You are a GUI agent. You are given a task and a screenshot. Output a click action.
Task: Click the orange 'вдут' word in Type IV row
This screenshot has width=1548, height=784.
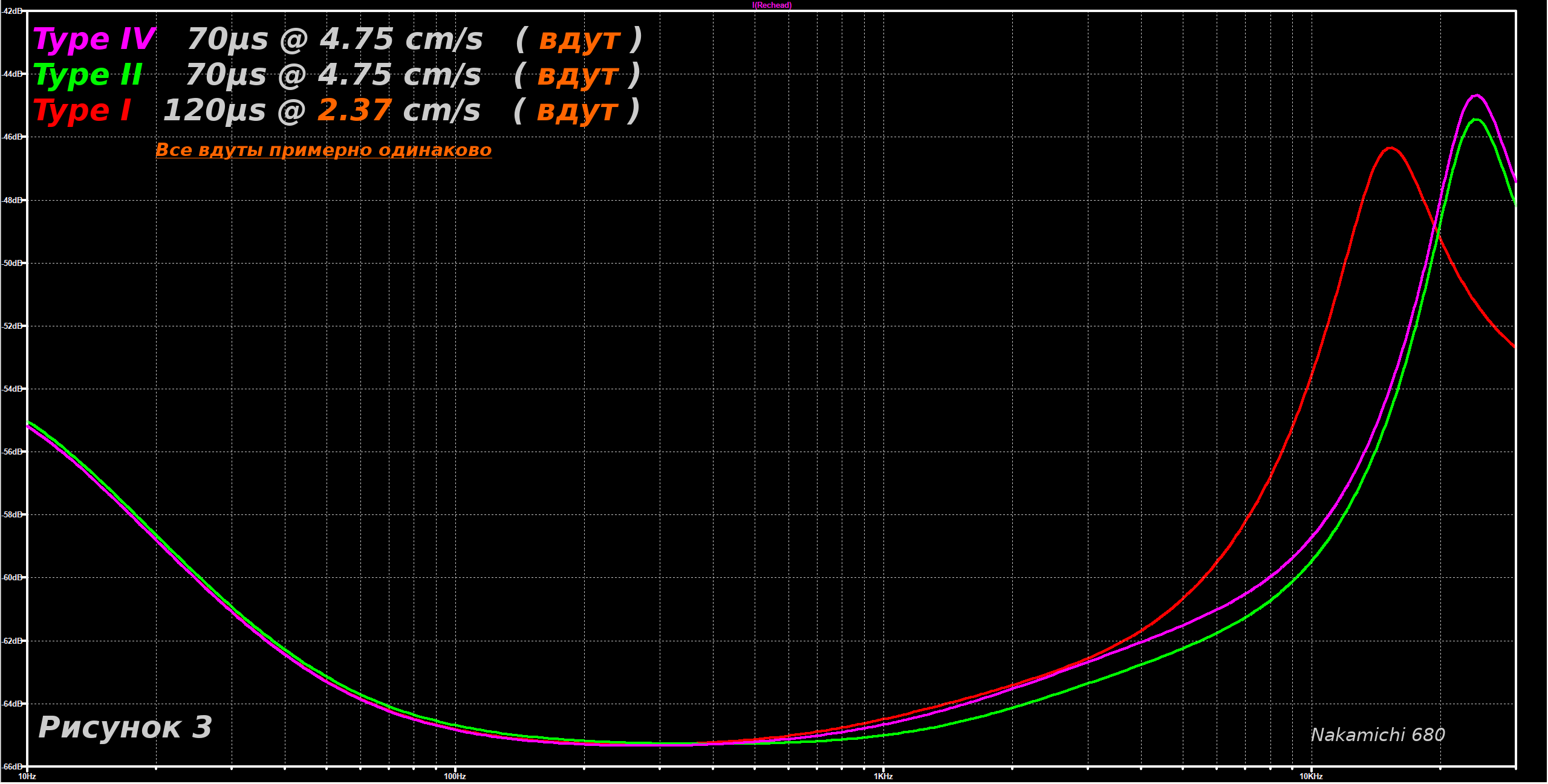[x=579, y=39]
